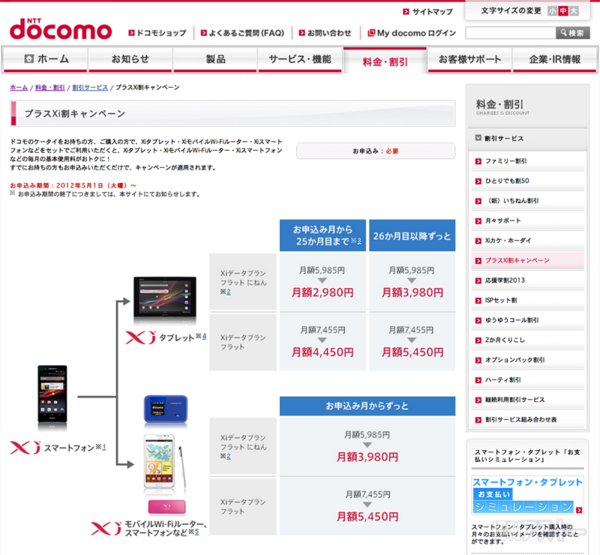Screen dimensions: 600x555
Task: Open サービス・機能 navigation tab
Action: 300,59
